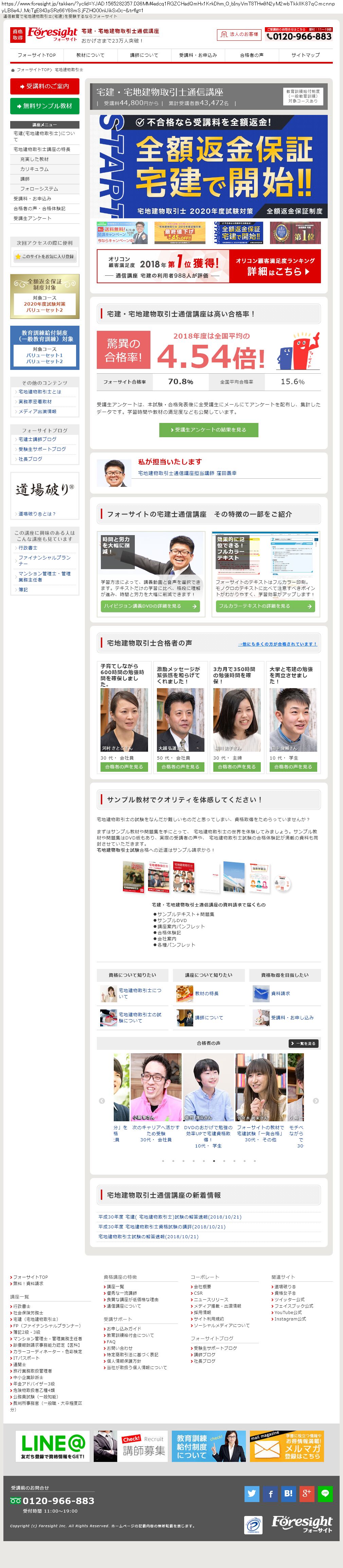Viewport: 343px width, 1568px height.
Task: Open 受講生アンケートの結果を見る button
Action: (209, 430)
